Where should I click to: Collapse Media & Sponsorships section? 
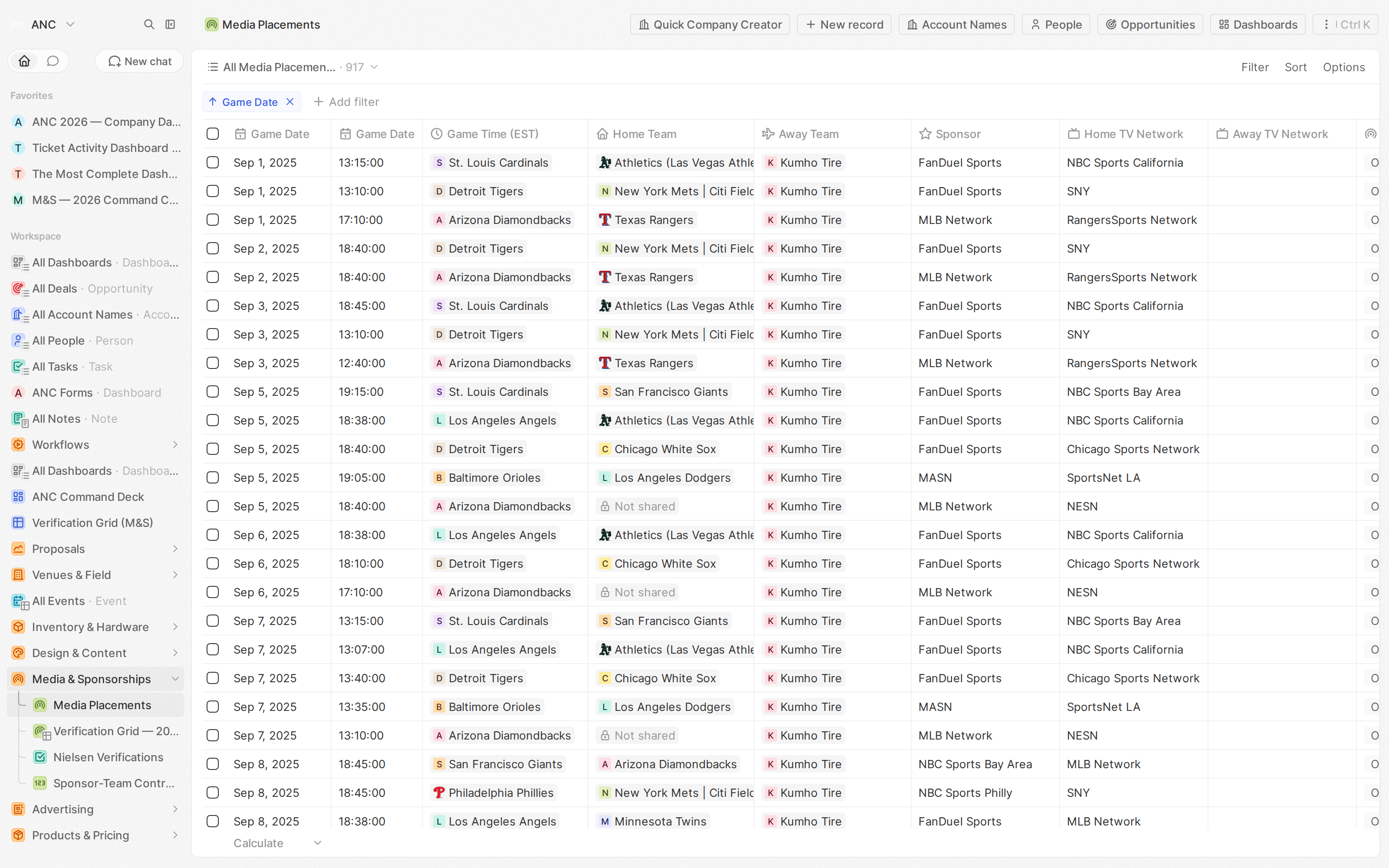(175, 679)
